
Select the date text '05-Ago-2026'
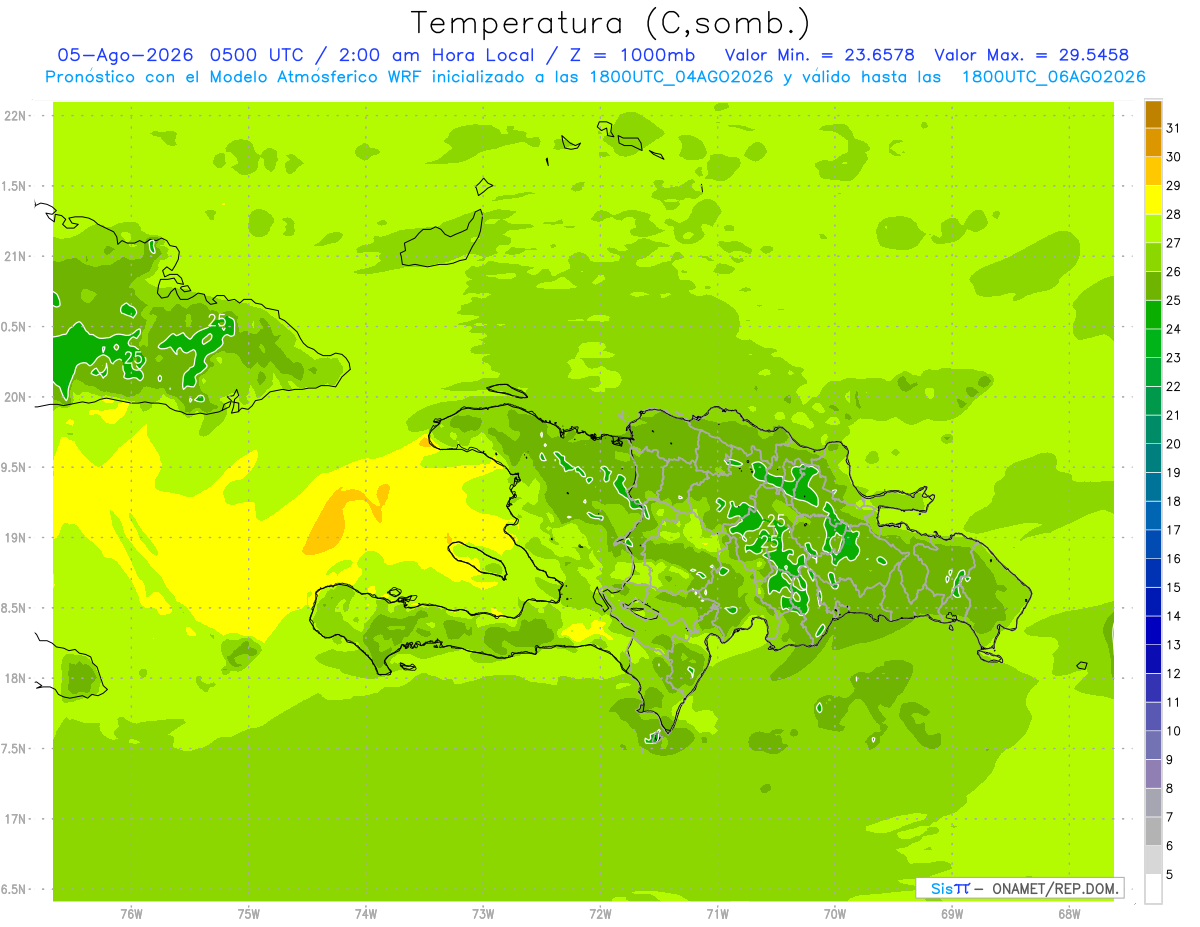click(126, 55)
